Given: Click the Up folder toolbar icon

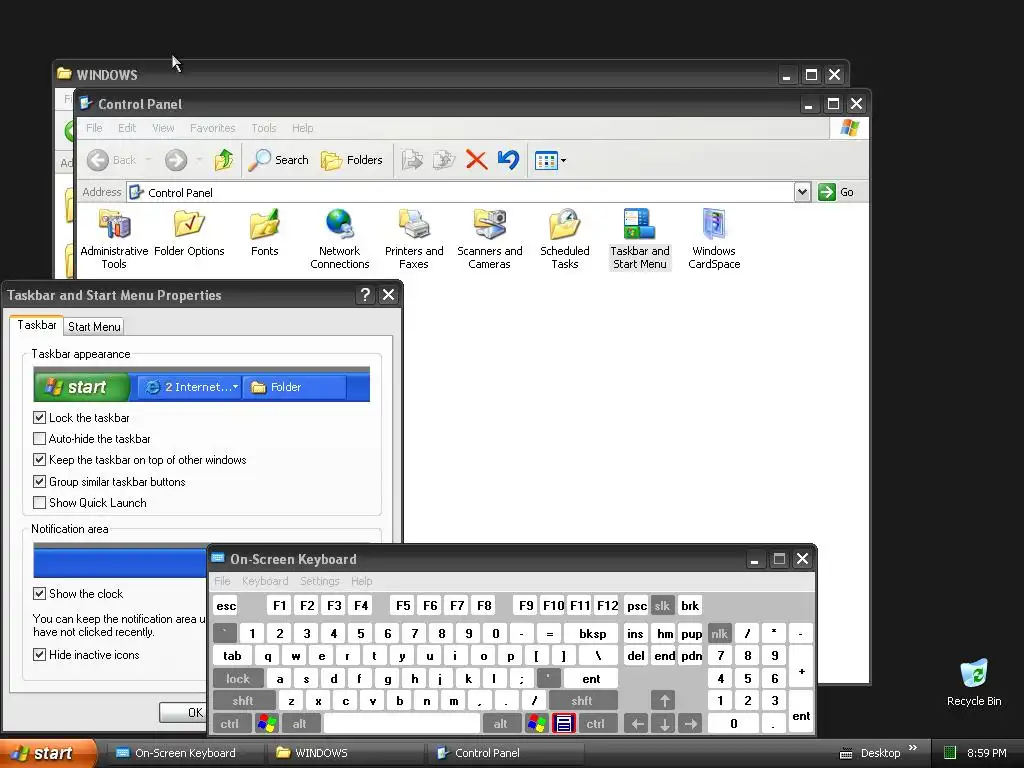Looking at the screenshot, I should click(x=224, y=159).
